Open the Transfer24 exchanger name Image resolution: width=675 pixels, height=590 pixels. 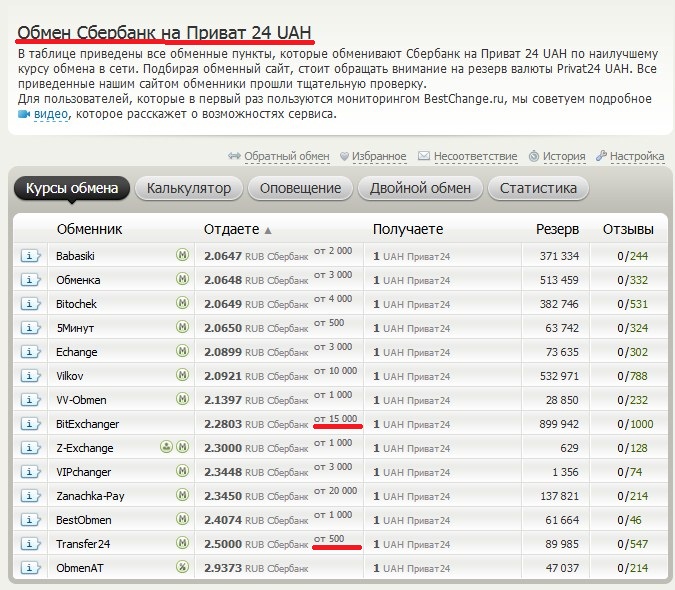pos(83,544)
